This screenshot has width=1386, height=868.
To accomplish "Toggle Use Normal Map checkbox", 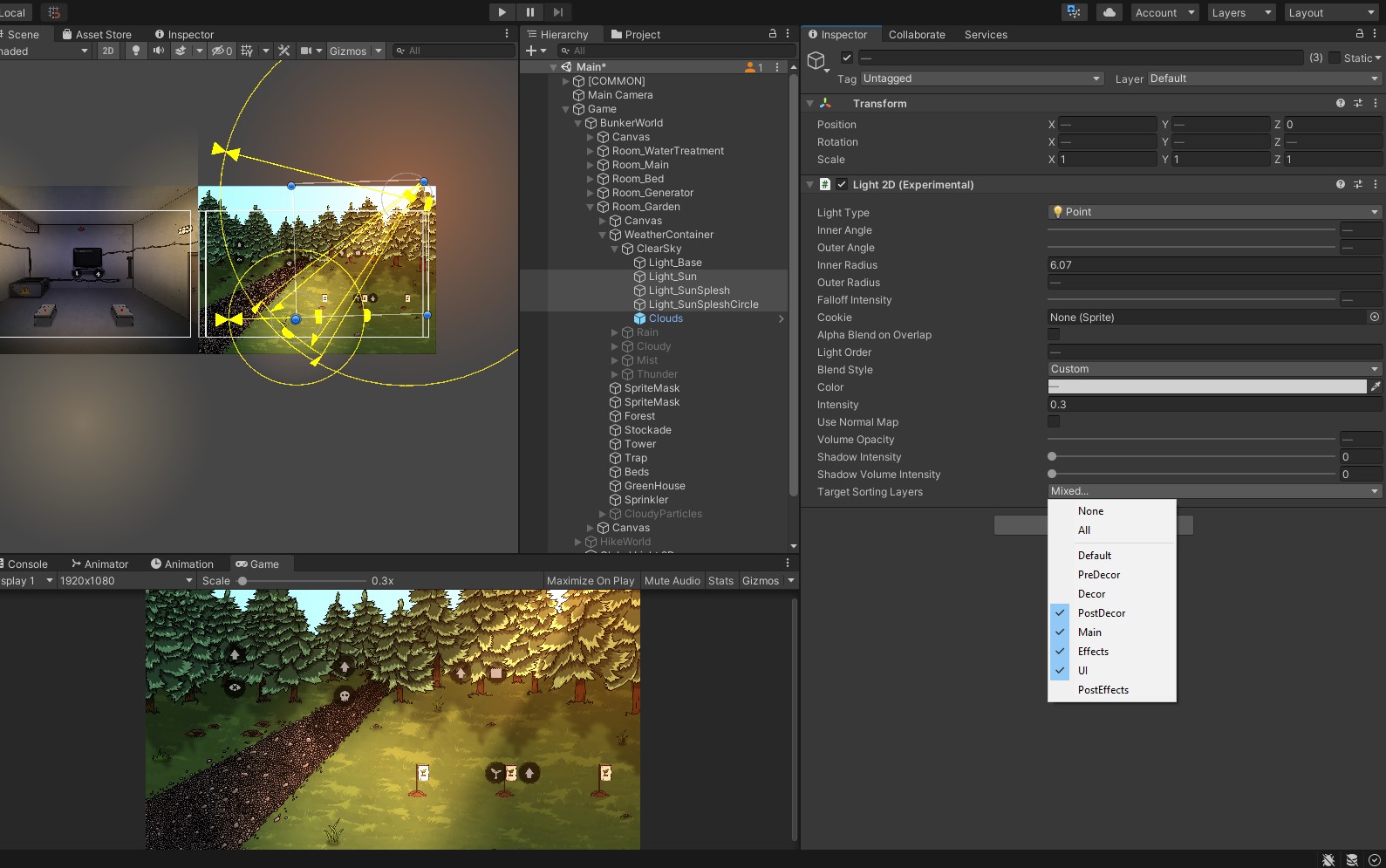I will [x=1054, y=421].
